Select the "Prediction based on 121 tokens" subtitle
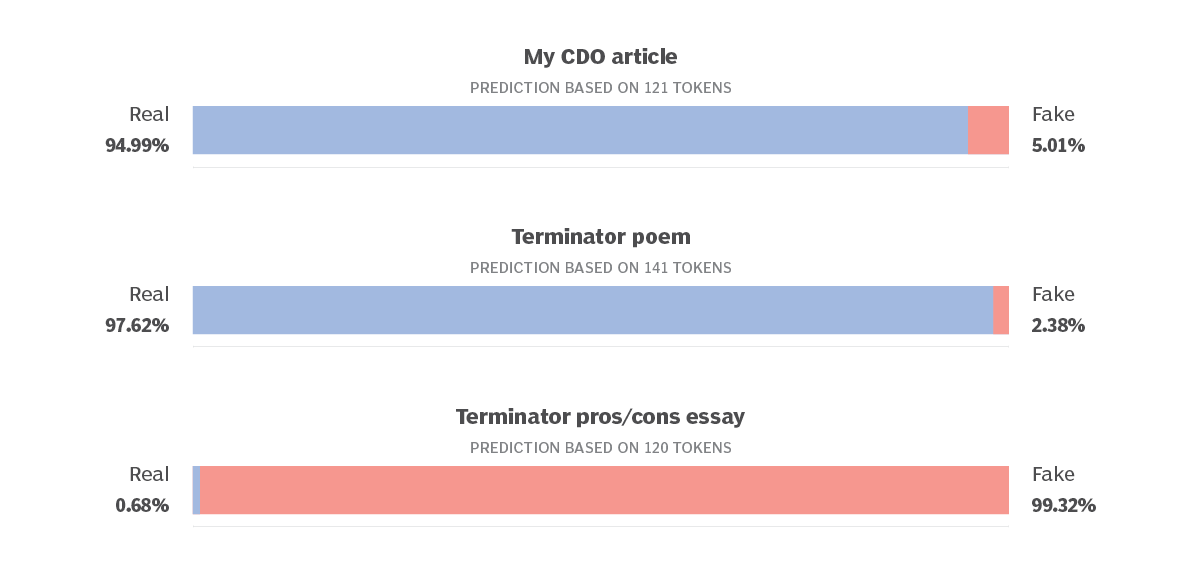This screenshot has height=582, width=1200. [600, 88]
